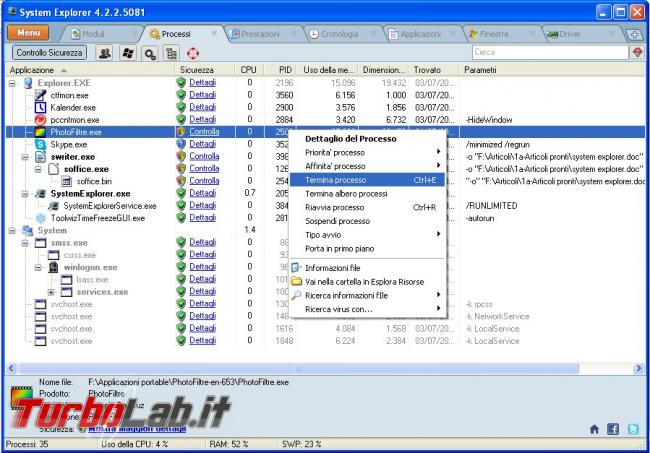Viewport: 650px width, 453px height.
Task: Click the home icon at bottom right
Action: [x=594, y=429]
